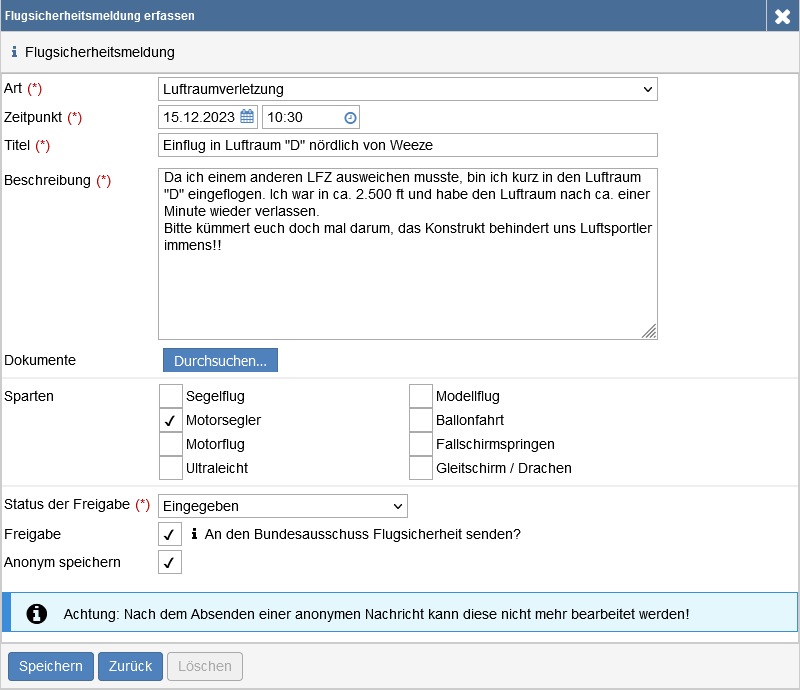This screenshot has height=690, width=800.
Task: Click info icon next to Bundesausschuss text
Action: click(x=194, y=534)
